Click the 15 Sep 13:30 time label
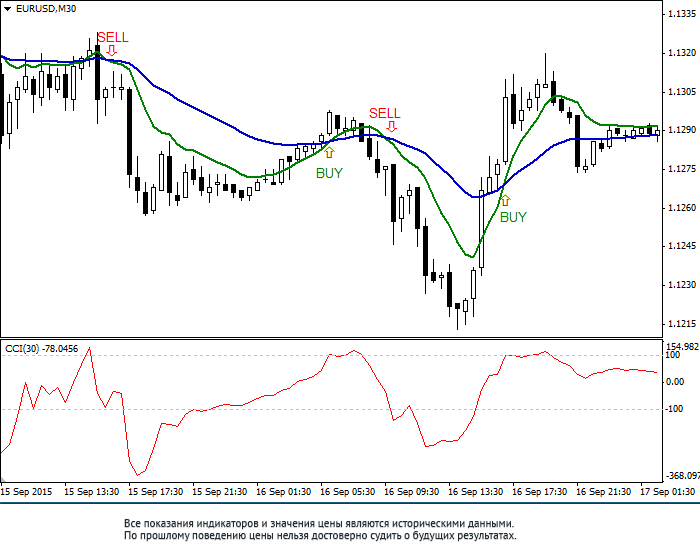 [92, 492]
